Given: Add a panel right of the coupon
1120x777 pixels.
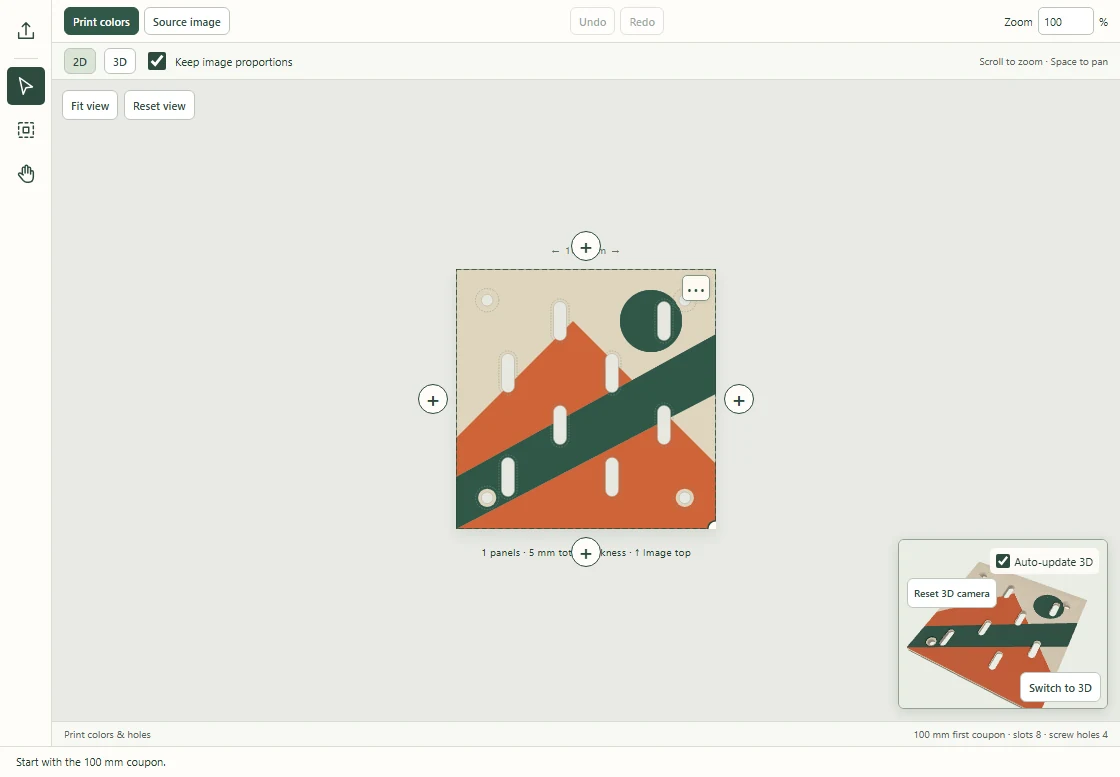Looking at the screenshot, I should [x=739, y=399].
